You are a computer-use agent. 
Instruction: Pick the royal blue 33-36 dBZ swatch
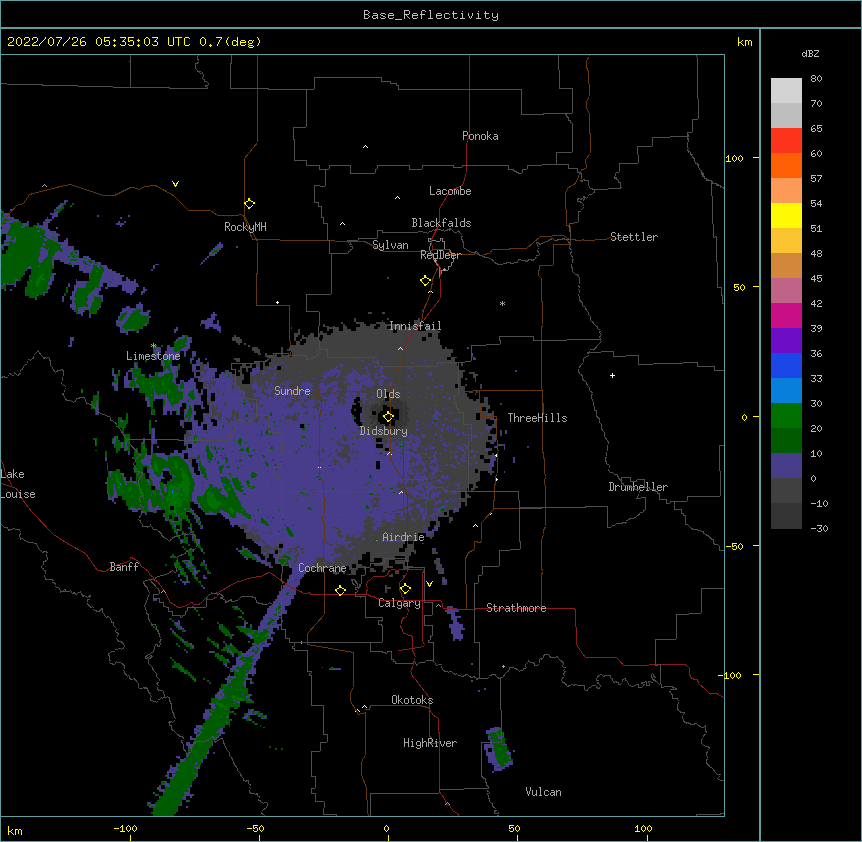[x=786, y=365]
